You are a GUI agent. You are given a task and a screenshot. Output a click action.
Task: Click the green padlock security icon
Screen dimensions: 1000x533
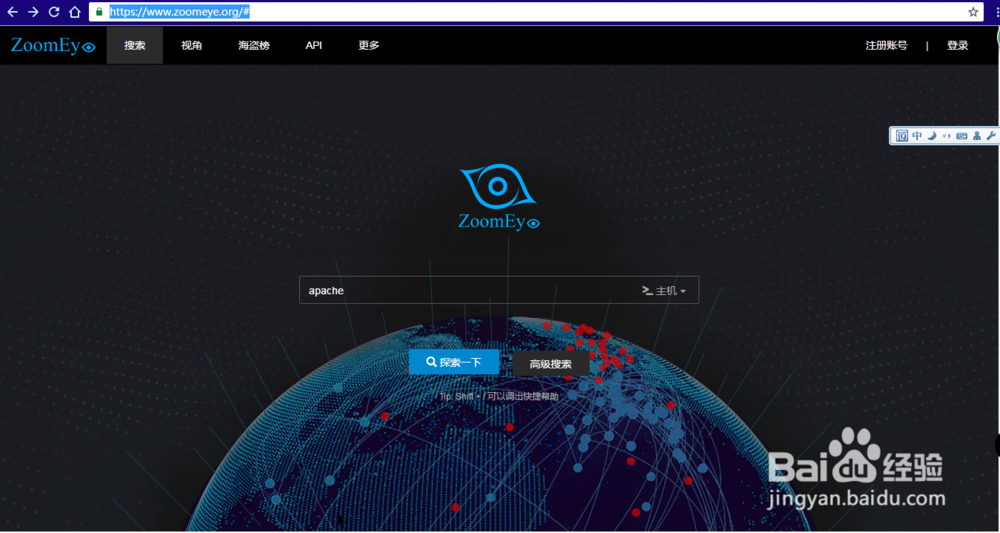coord(99,12)
